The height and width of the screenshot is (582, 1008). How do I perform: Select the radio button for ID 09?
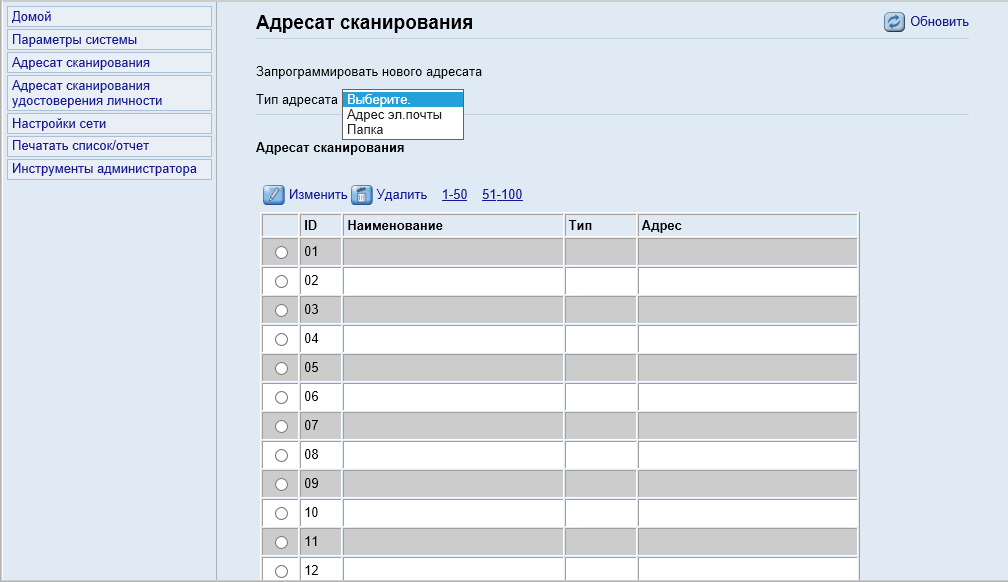coord(281,484)
